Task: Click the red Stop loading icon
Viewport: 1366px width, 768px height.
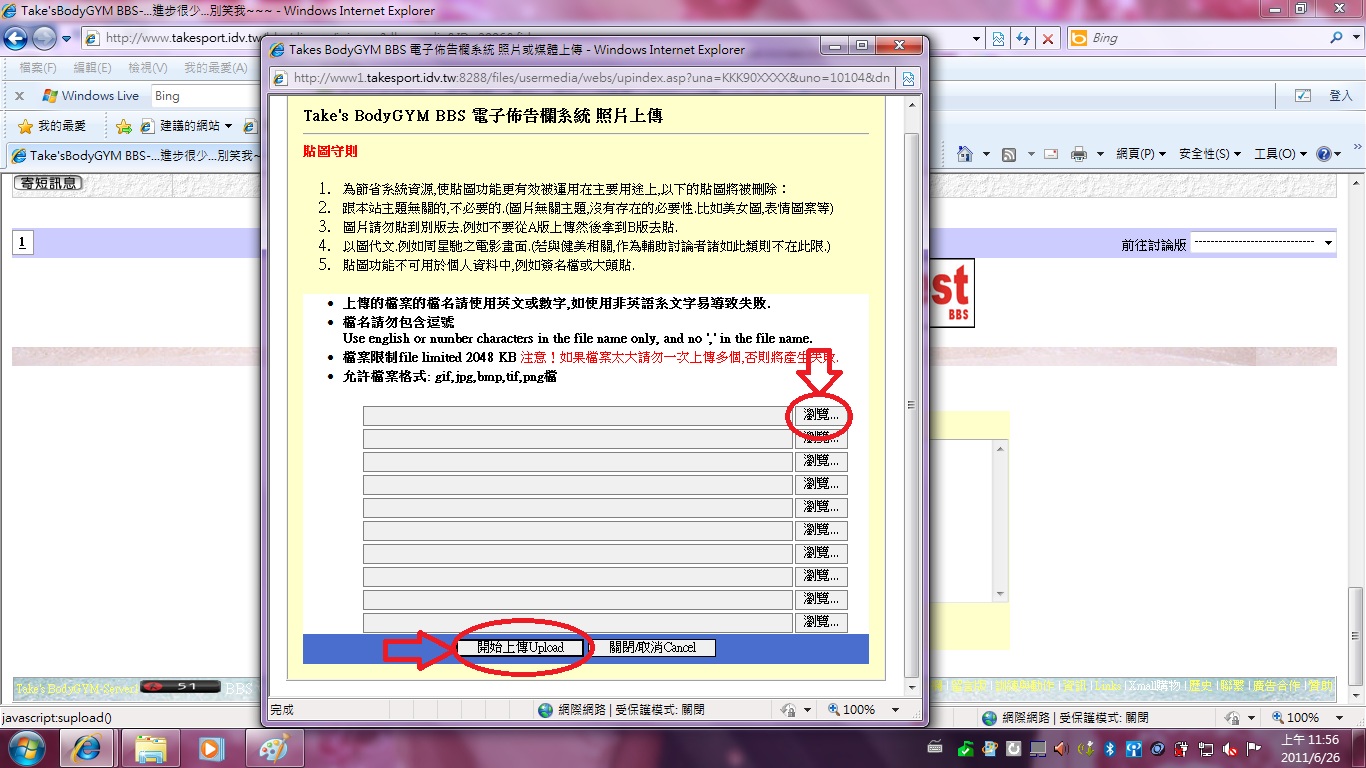Action: (1047, 38)
